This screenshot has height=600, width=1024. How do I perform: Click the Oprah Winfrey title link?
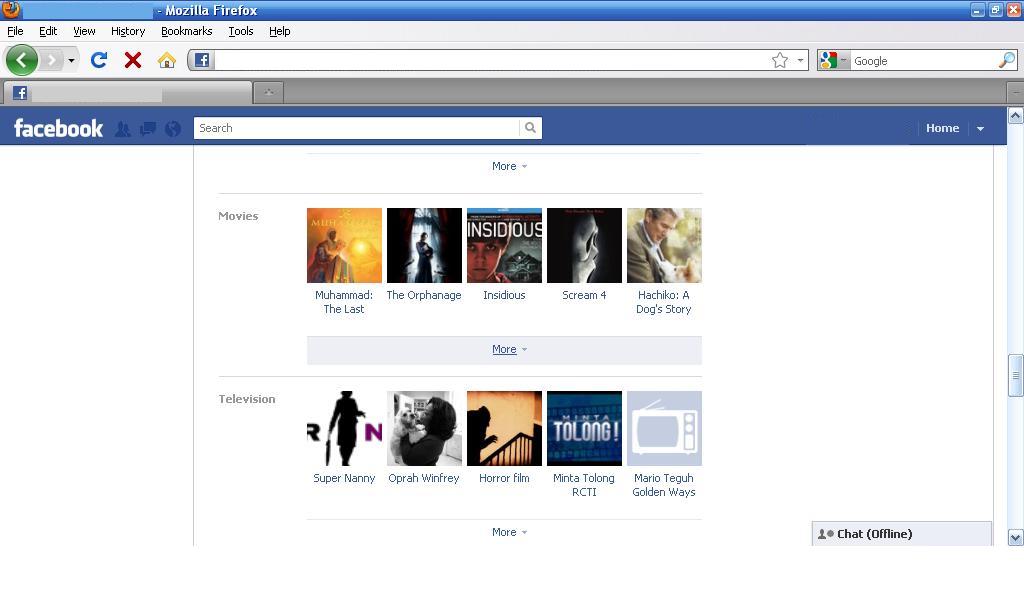point(424,478)
